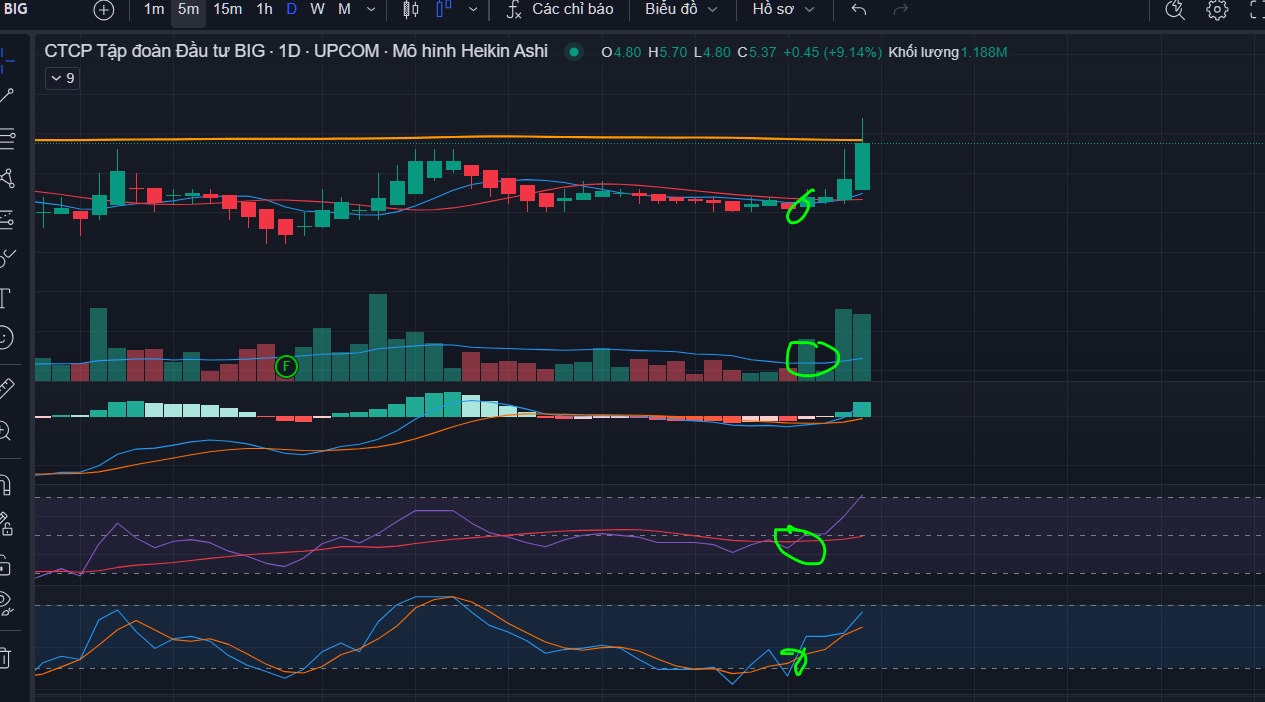Click the add symbol plus icon

(x=104, y=10)
